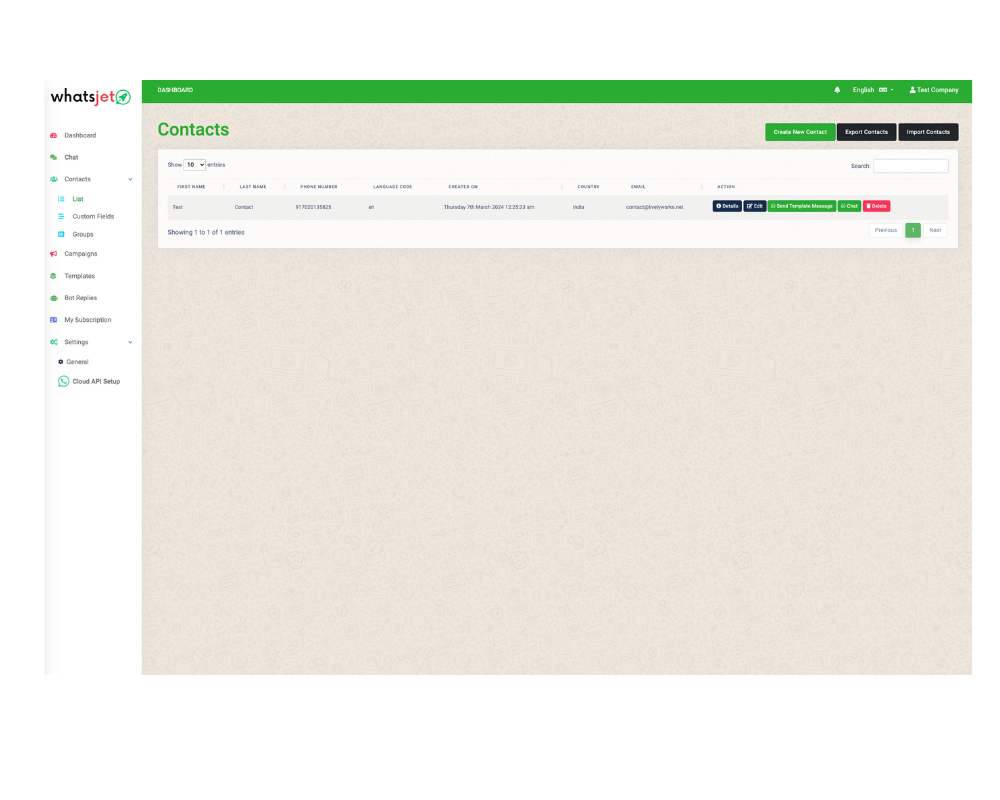Viewport: 1000px width, 800px height.
Task: Select Groups under Contacts
Action: click(82, 234)
